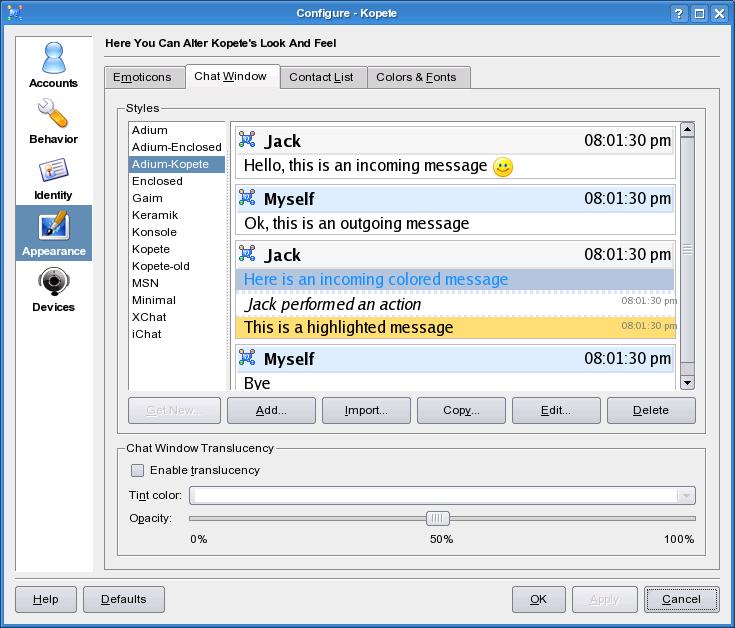Open the Behavior wrench icon
Viewport: 735px width, 628px height.
click(52, 113)
